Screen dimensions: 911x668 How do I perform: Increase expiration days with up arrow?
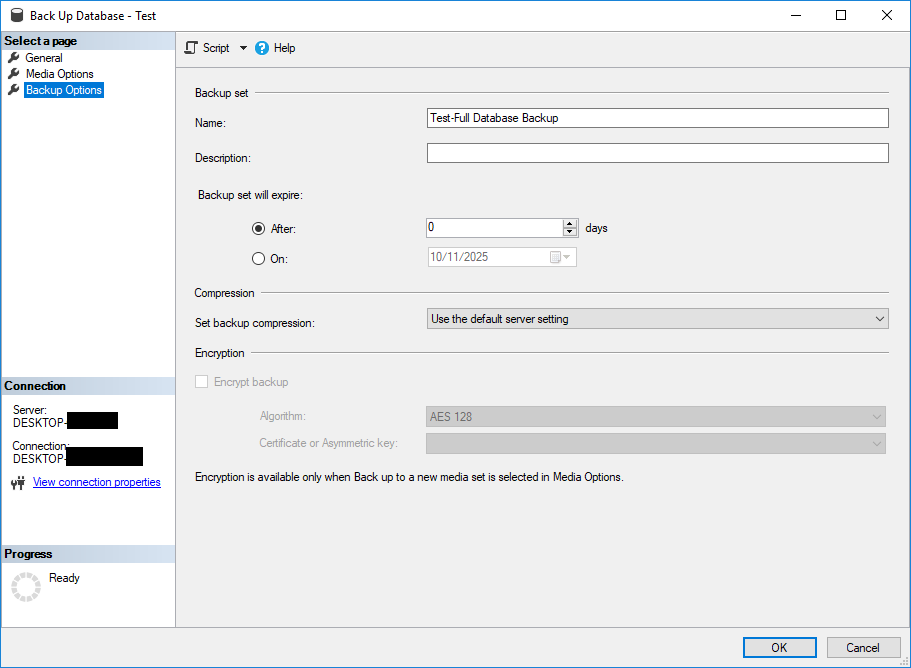tap(570, 224)
